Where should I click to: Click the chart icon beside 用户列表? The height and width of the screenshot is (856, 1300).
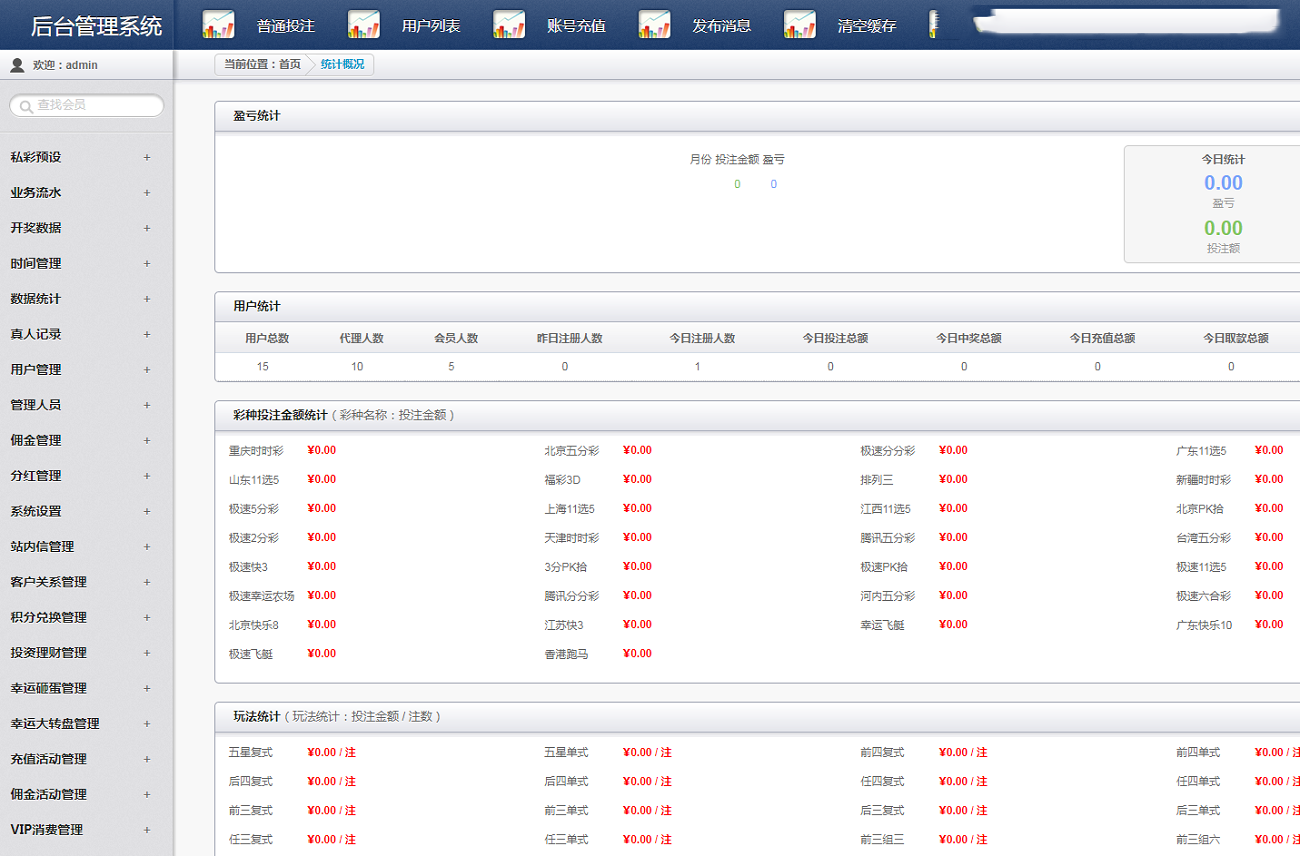[x=364, y=25]
